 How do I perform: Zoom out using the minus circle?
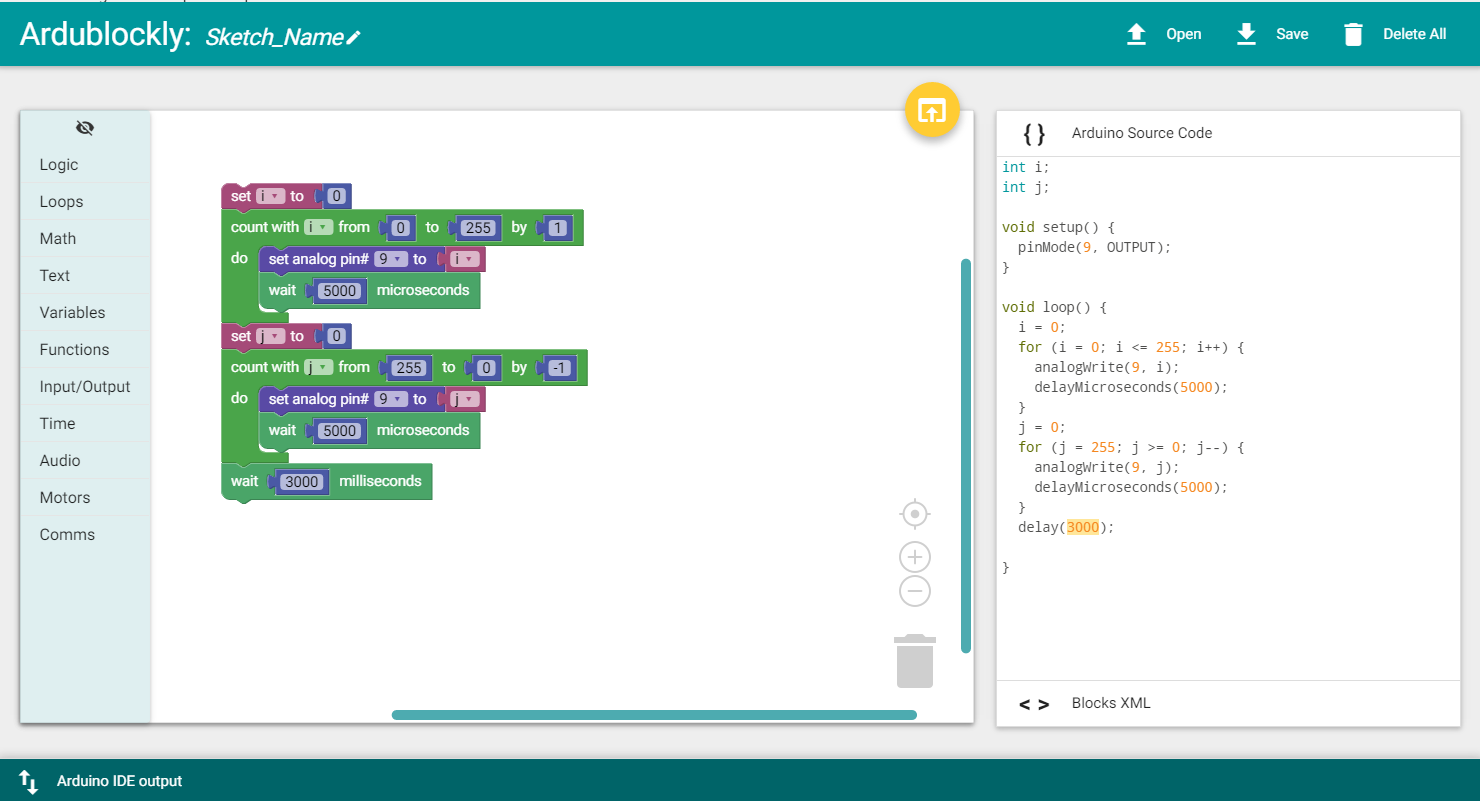pyautogui.click(x=915, y=591)
